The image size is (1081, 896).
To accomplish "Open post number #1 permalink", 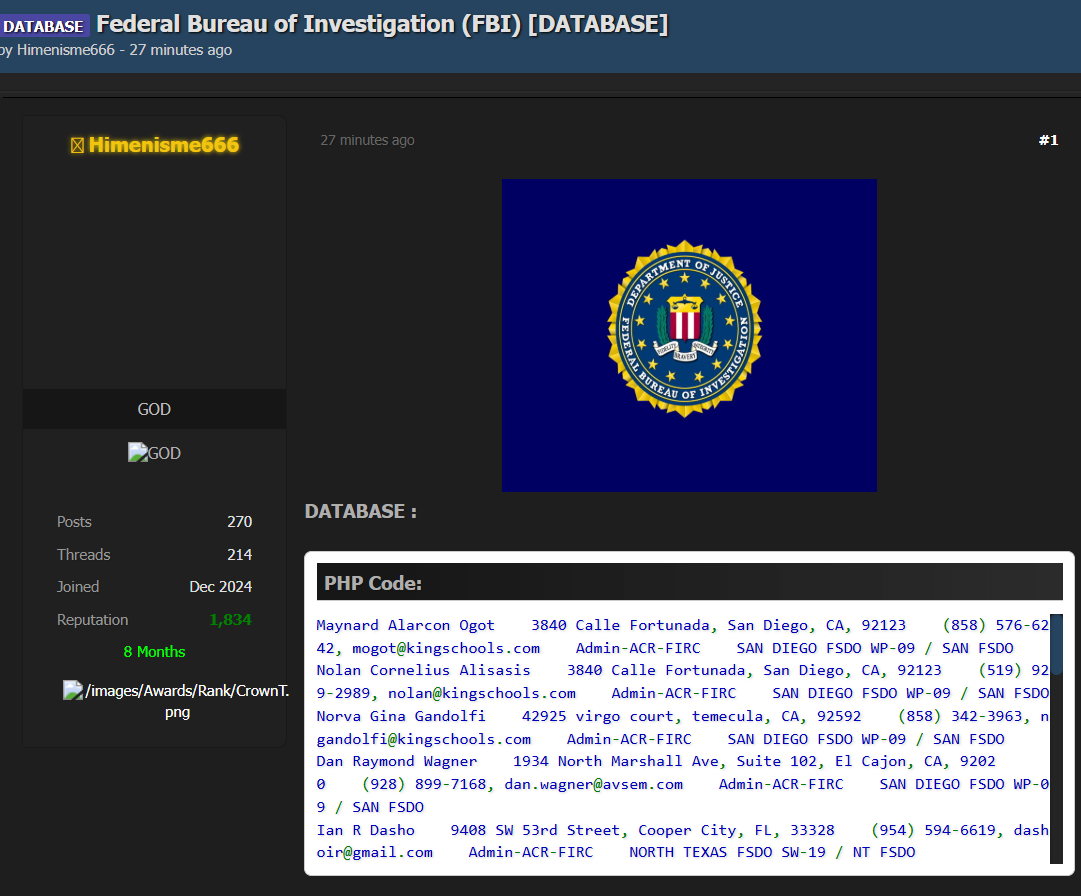I will (1048, 140).
